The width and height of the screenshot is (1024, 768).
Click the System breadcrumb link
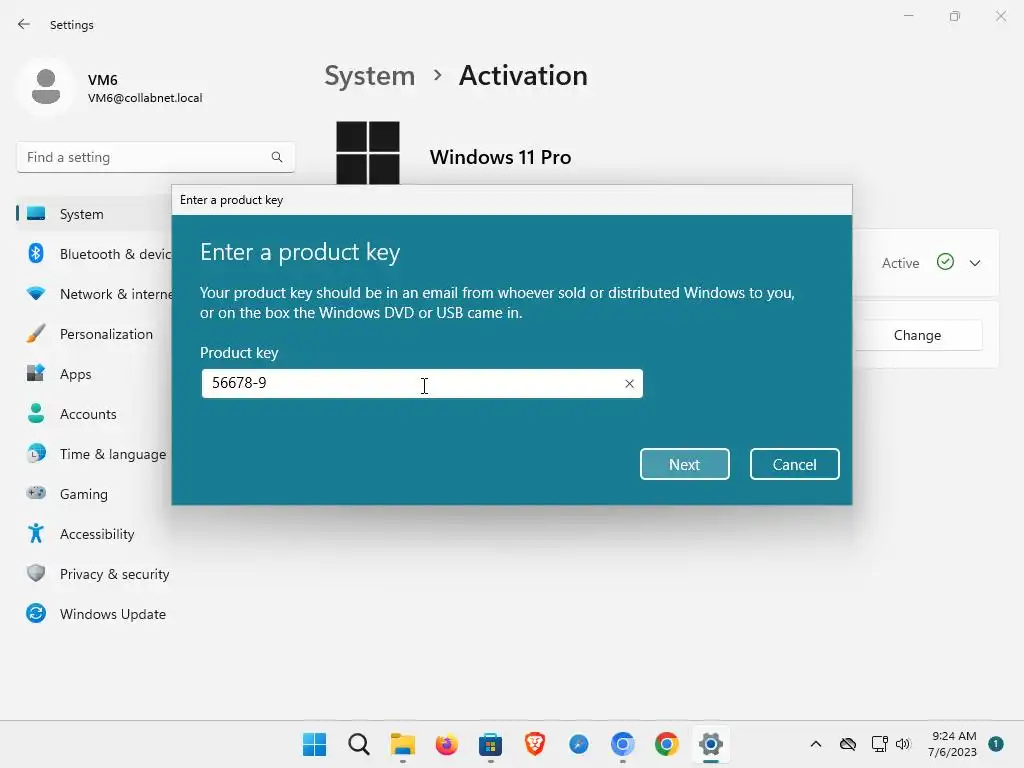click(x=370, y=76)
